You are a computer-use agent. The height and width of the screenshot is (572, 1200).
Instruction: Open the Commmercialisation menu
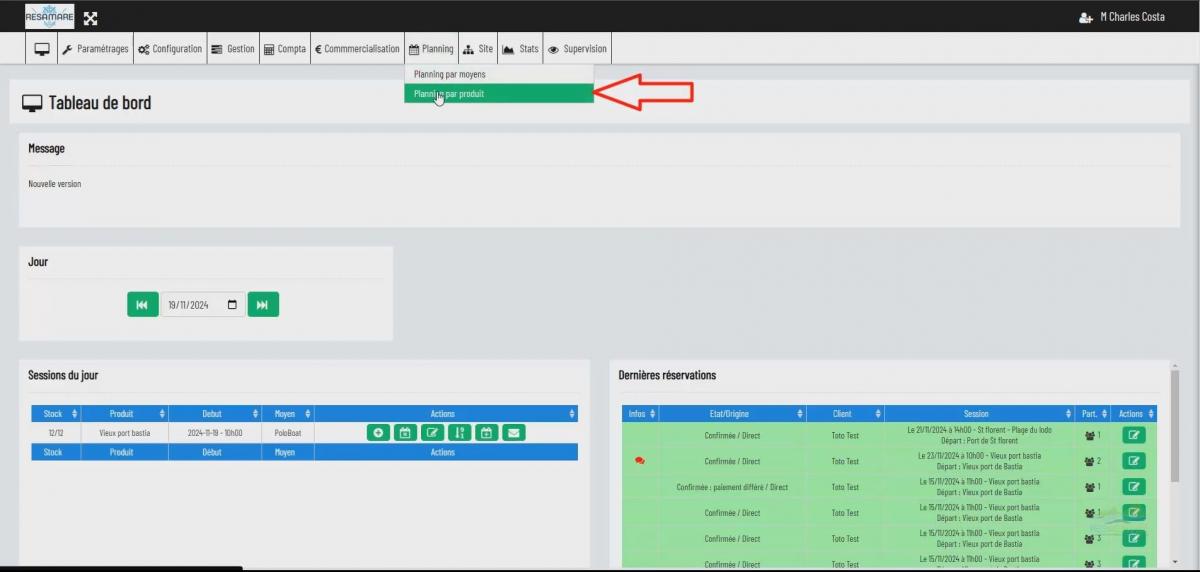point(357,48)
